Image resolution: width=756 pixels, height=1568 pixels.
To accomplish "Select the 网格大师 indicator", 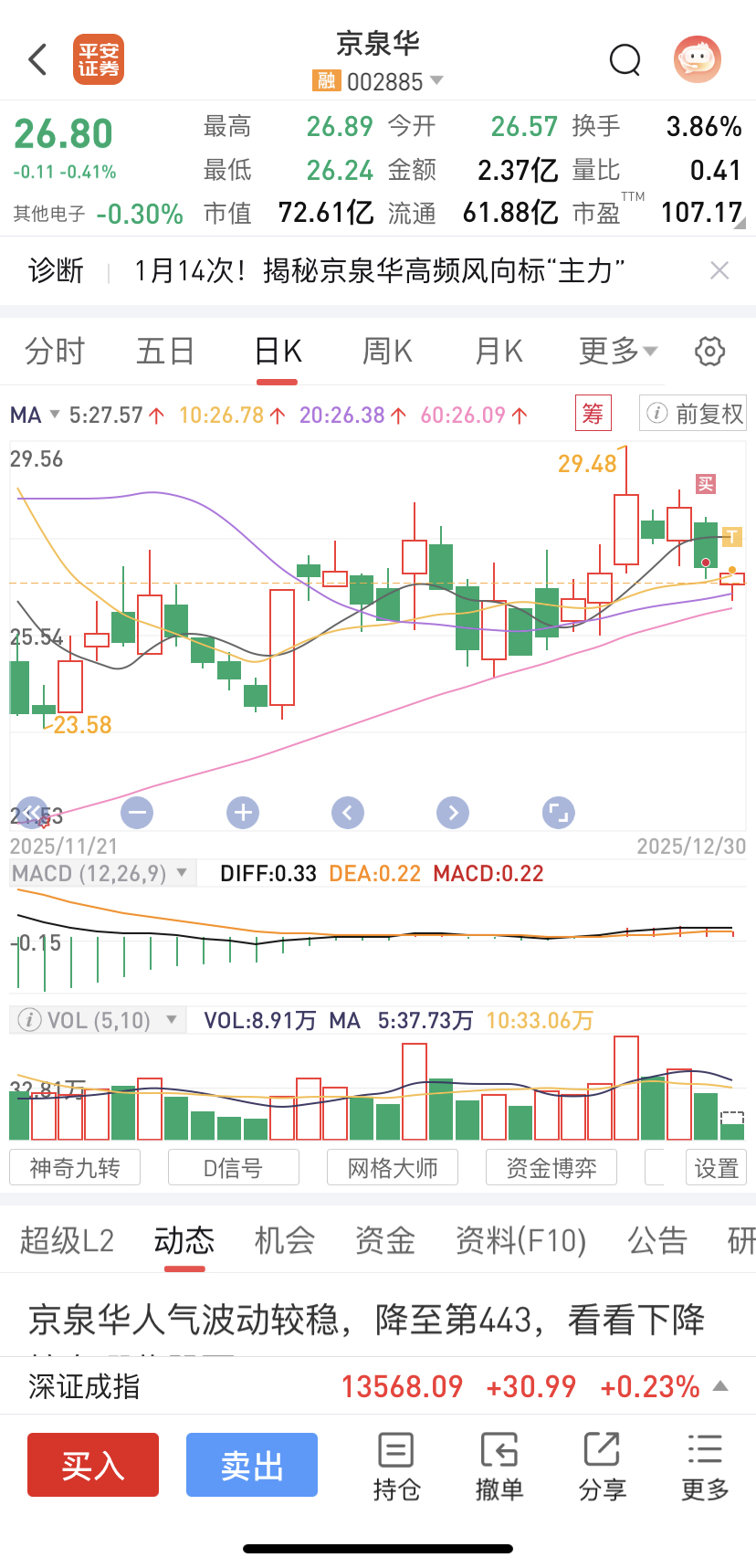I will [x=393, y=1168].
